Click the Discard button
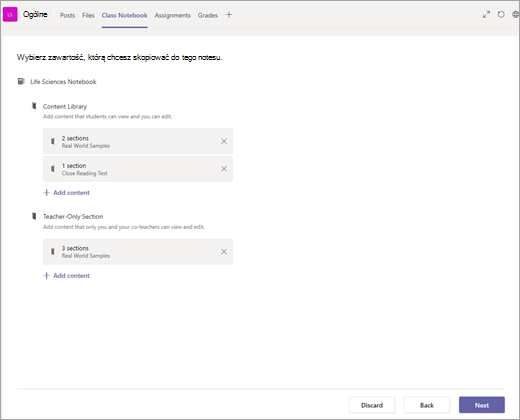 coord(372,405)
